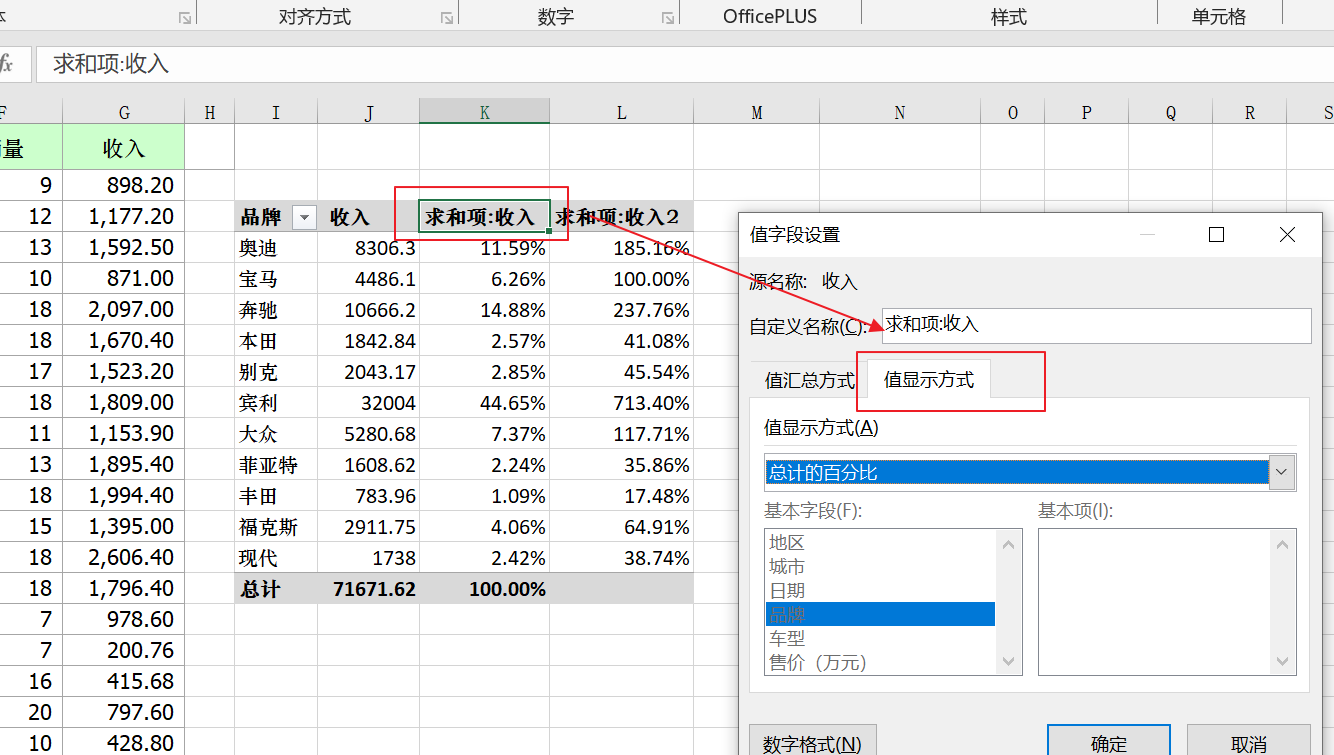The height and width of the screenshot is (755, 1334).
Task: Select the cell with value 200.76
Action: pos(124,650)
